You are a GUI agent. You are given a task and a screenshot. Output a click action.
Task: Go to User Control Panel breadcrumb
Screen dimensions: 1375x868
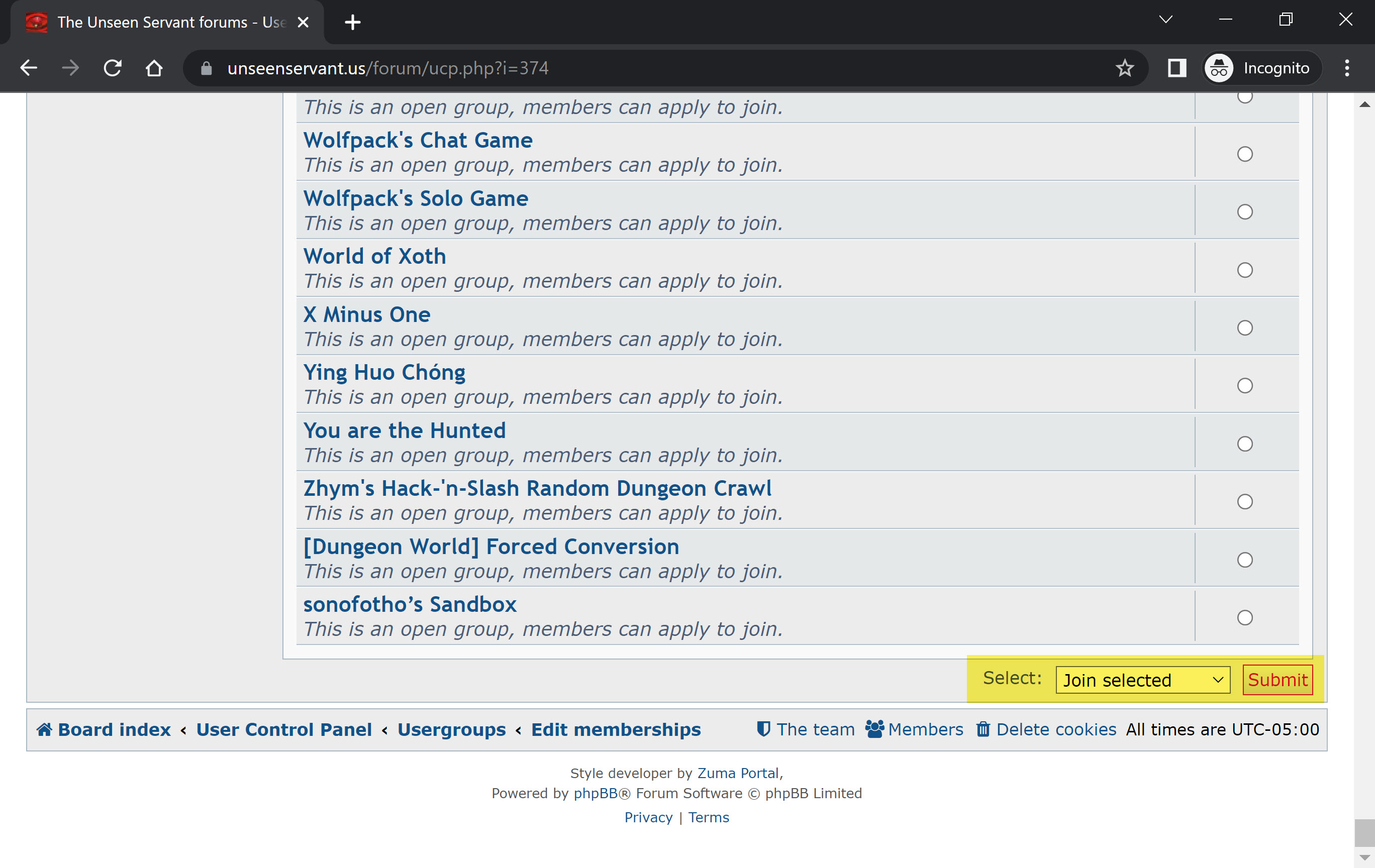pos(284,729)
